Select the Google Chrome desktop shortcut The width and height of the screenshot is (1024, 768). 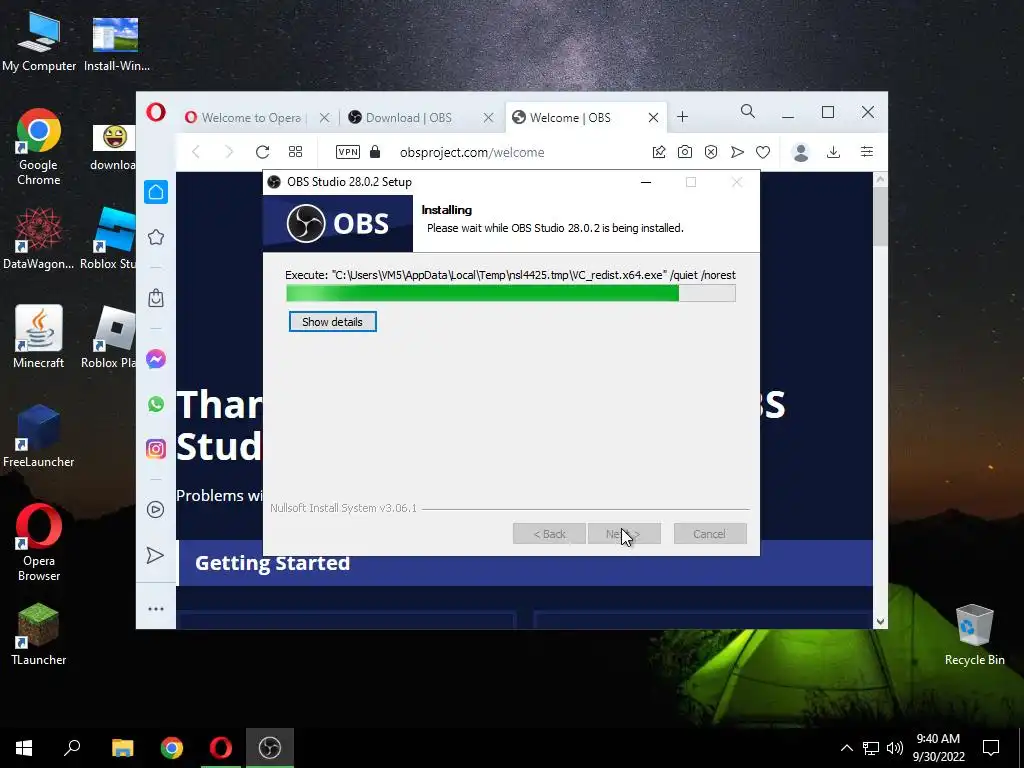coord(39,147)
